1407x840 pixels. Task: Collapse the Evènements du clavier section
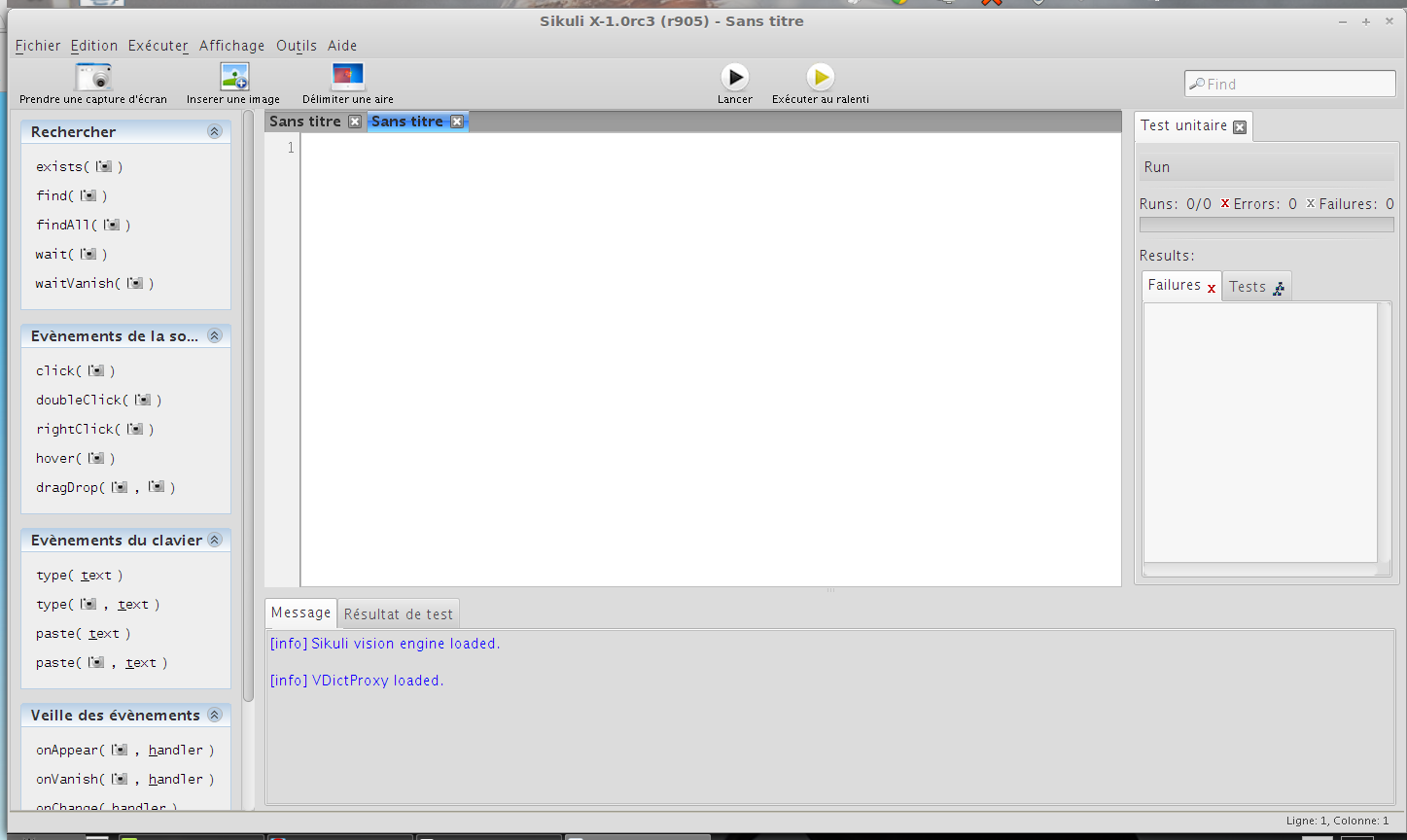pyautogui.click(x=215, y=540)
